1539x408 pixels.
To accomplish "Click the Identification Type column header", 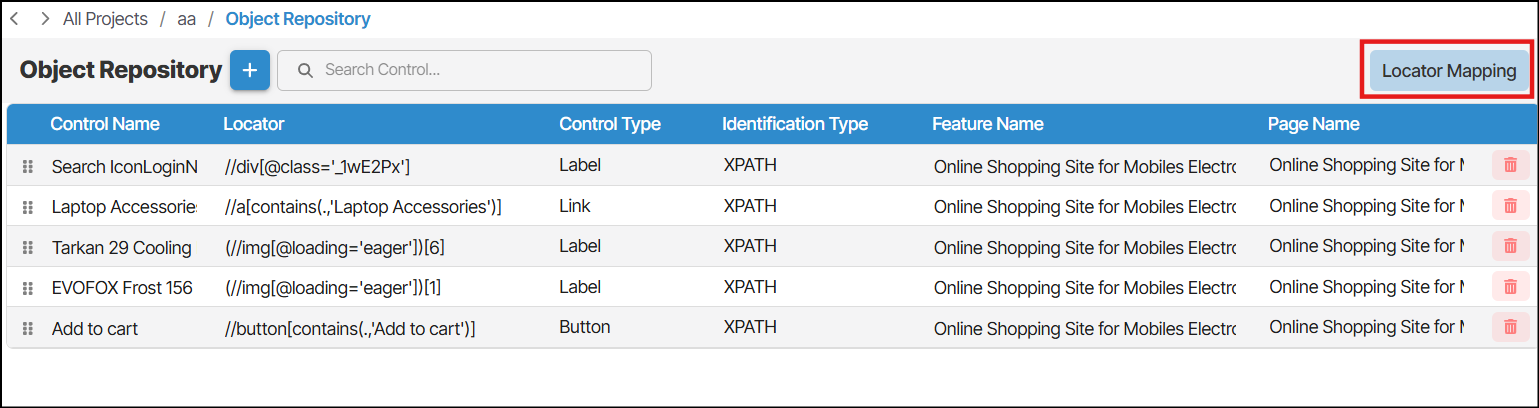I will point(795,124).
